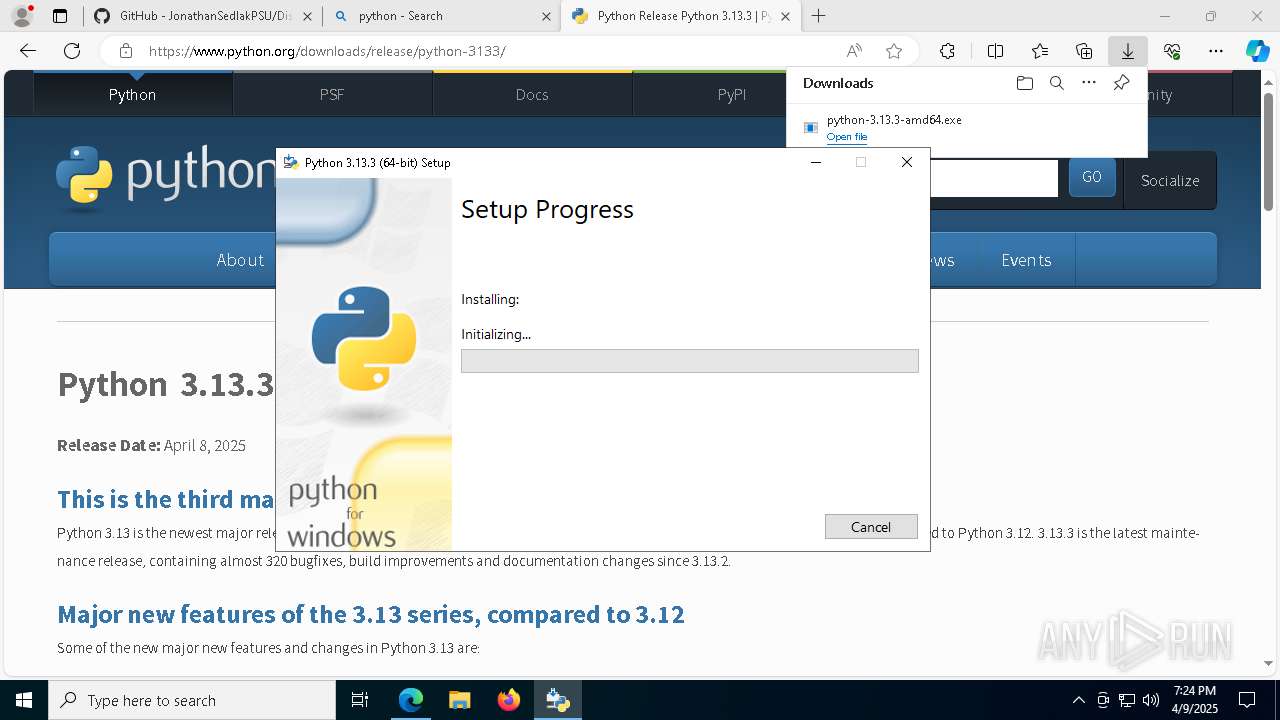Open the volume control tray icon
Image resolution: width=1280 pixels, height=720 pixels.
[1150, 700]
